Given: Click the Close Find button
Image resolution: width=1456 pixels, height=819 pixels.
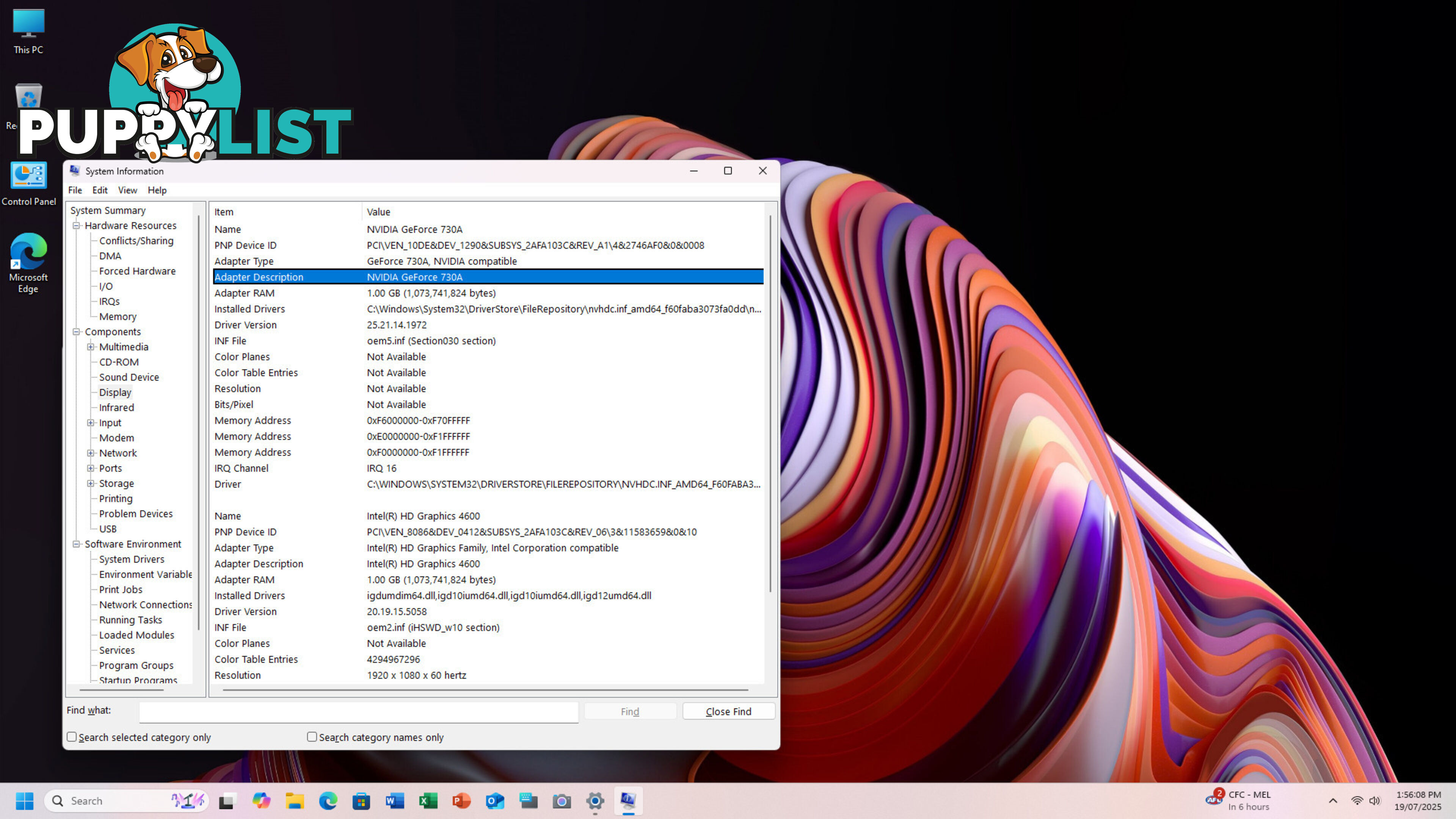Looking at the screenshot, I should tap(728, 712).
